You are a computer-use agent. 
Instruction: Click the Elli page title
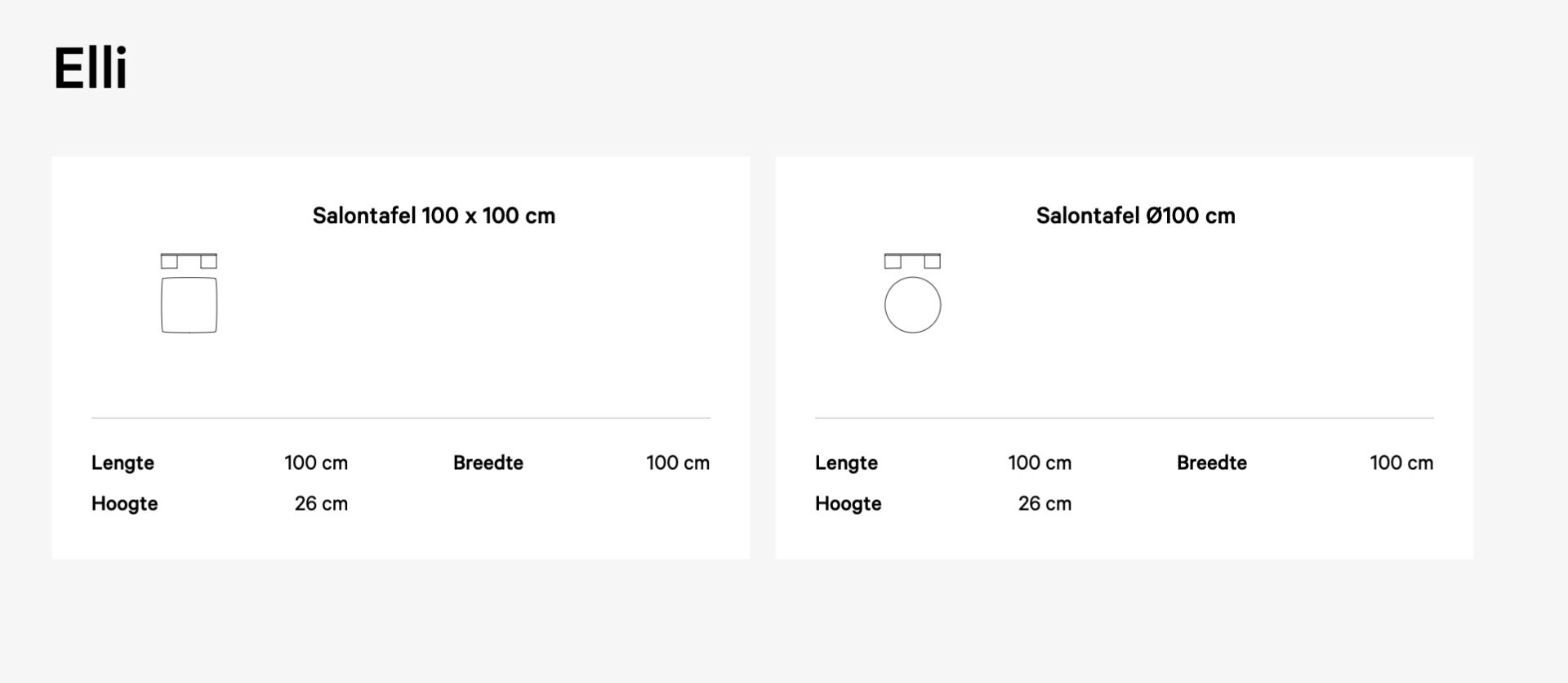point(91,68)
